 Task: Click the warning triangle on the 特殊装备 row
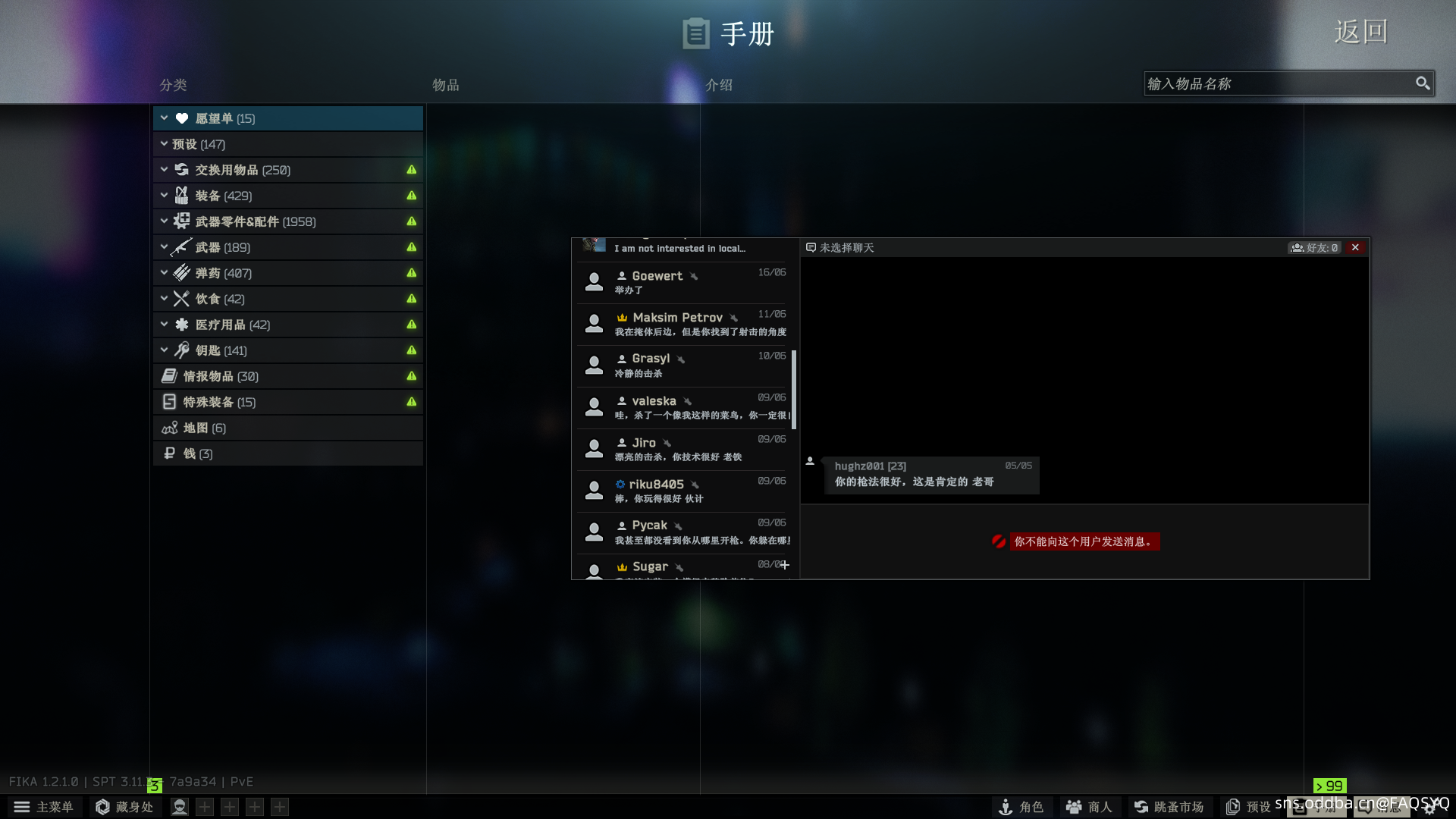point(412,402)
